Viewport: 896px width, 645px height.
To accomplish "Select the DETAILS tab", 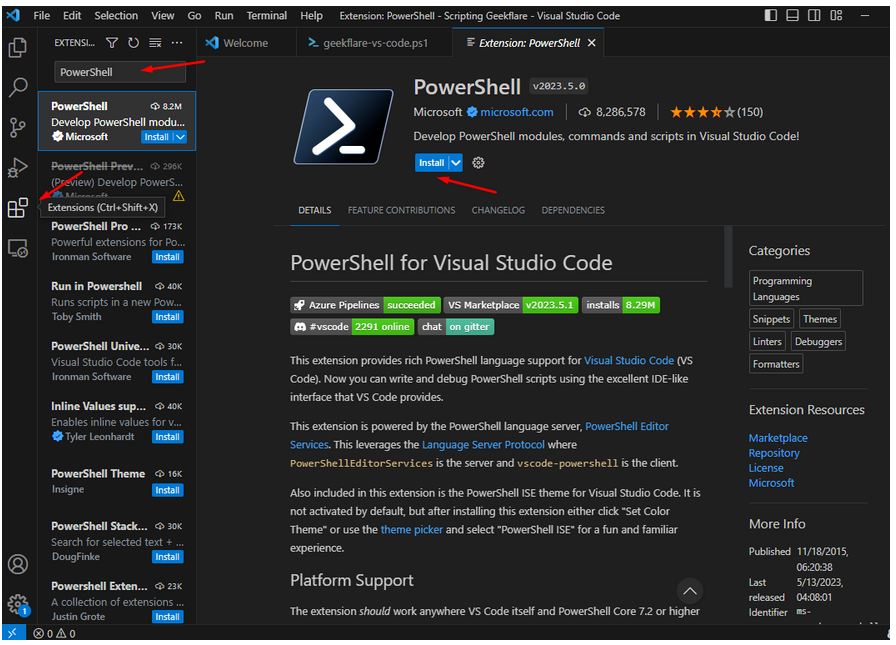I will point(315,210).
